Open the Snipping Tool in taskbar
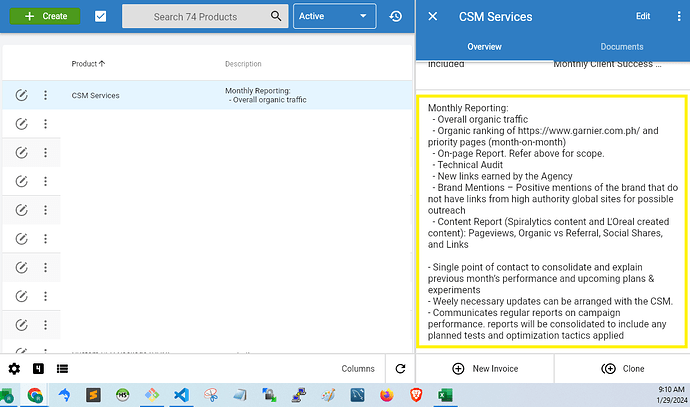 (211, 395)
